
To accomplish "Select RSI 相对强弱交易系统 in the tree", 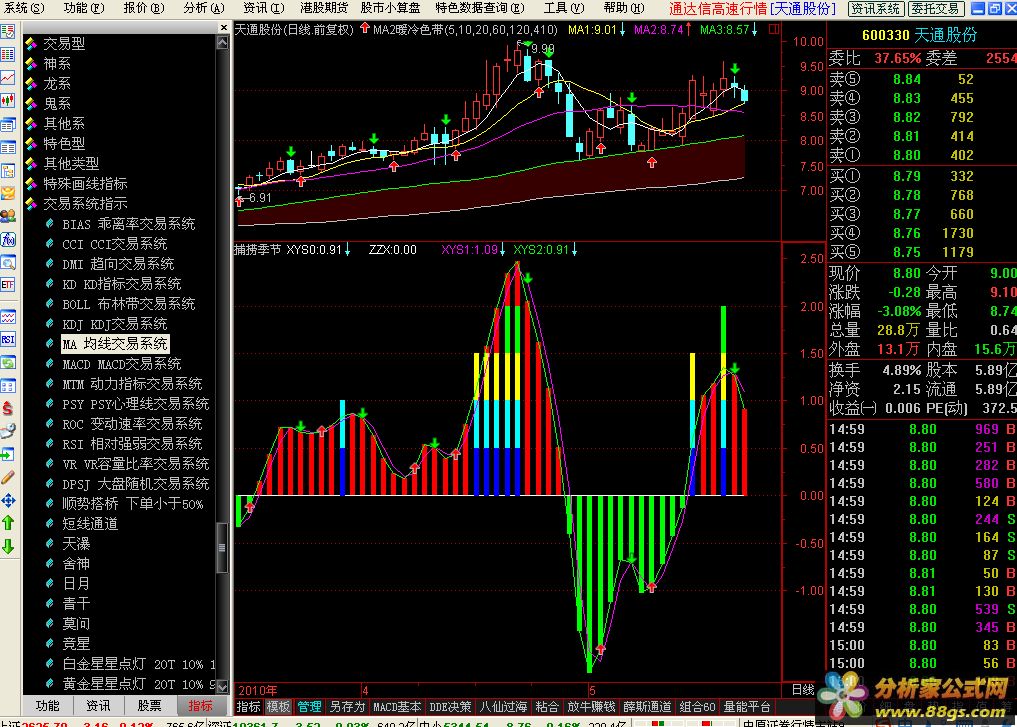I will [132, 444].
